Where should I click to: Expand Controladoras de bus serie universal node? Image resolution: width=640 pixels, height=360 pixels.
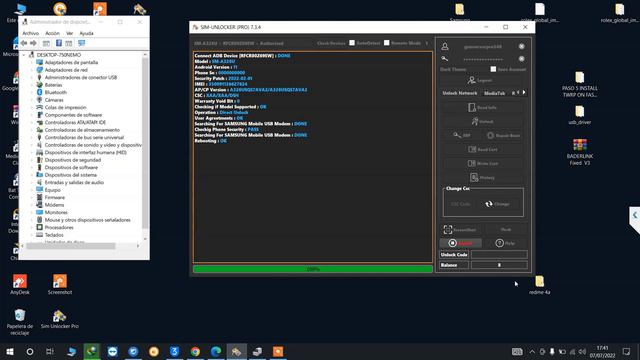[32, 138]
